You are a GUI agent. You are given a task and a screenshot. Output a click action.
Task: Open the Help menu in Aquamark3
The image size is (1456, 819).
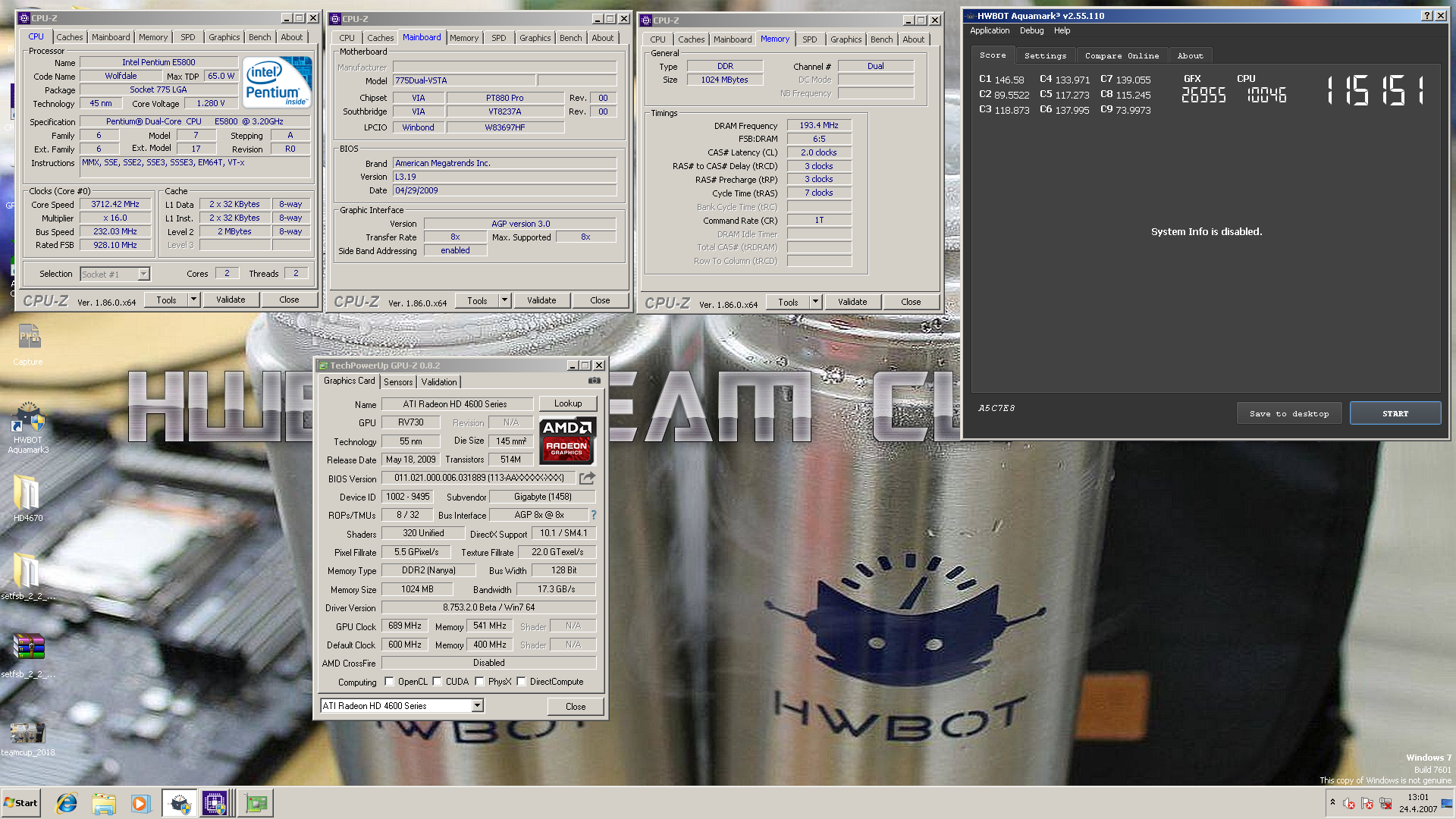1062,31
